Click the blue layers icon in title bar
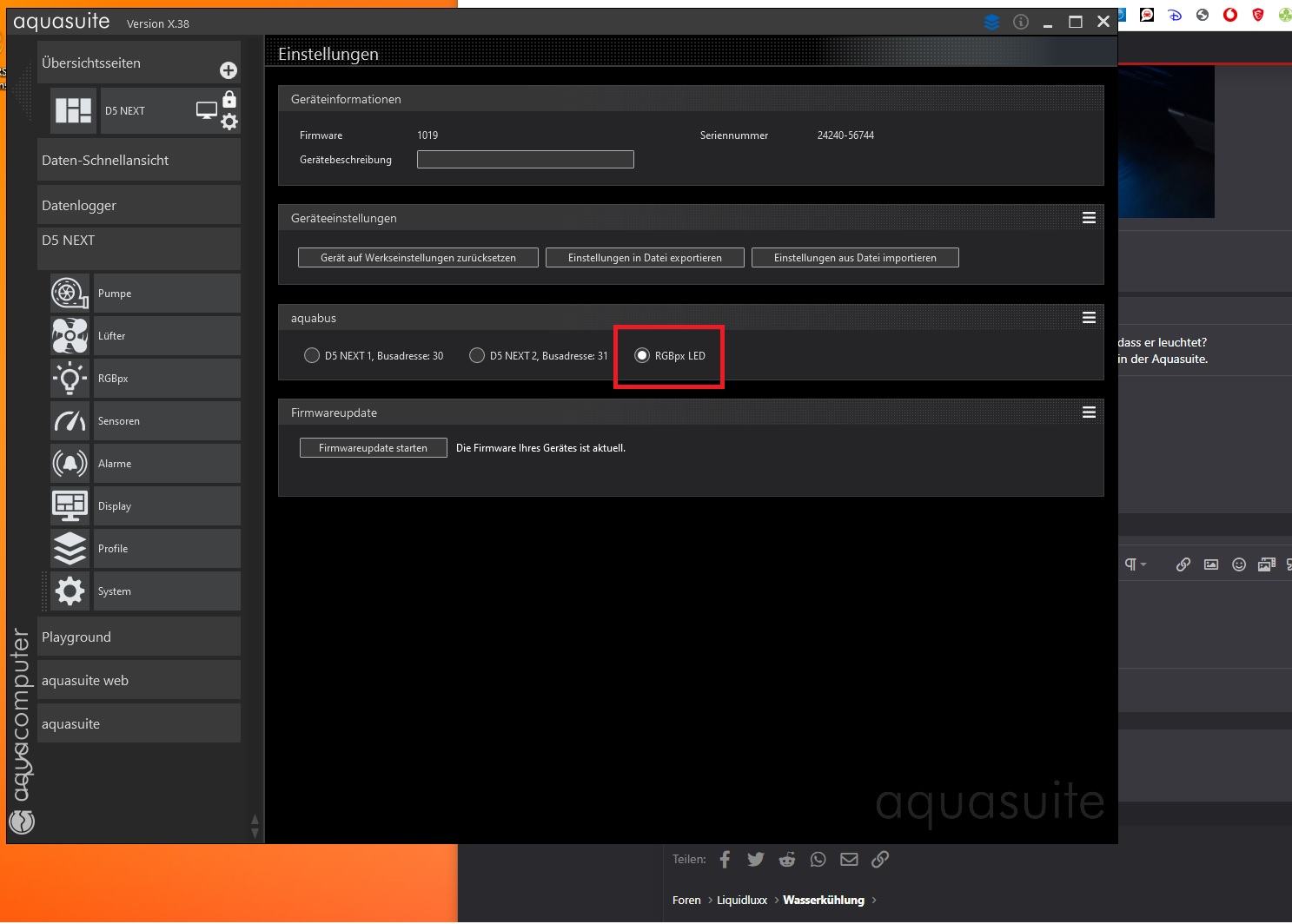Image resolution: width=1292 pixels, height=924 pixels. pos(991,23)
